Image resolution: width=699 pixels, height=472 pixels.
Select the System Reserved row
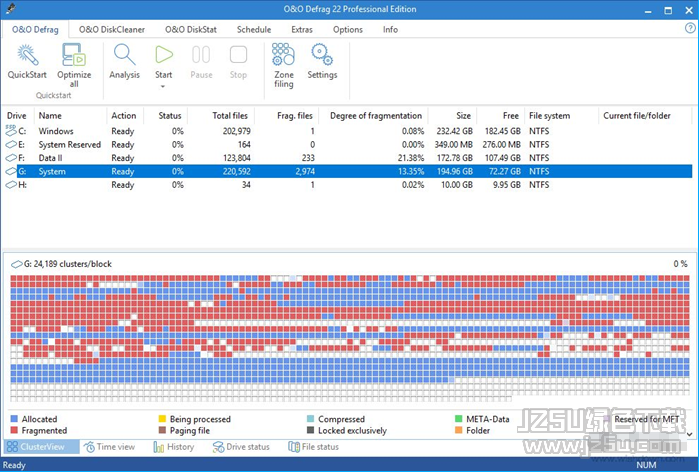pyautogui.click(x=348, y=144)
